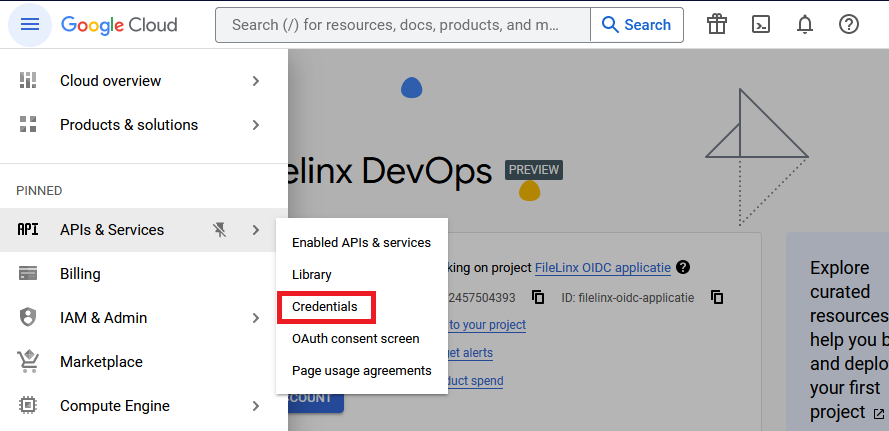
Task: Click the Cloud overview icon
Action: [x=28, y=81]
